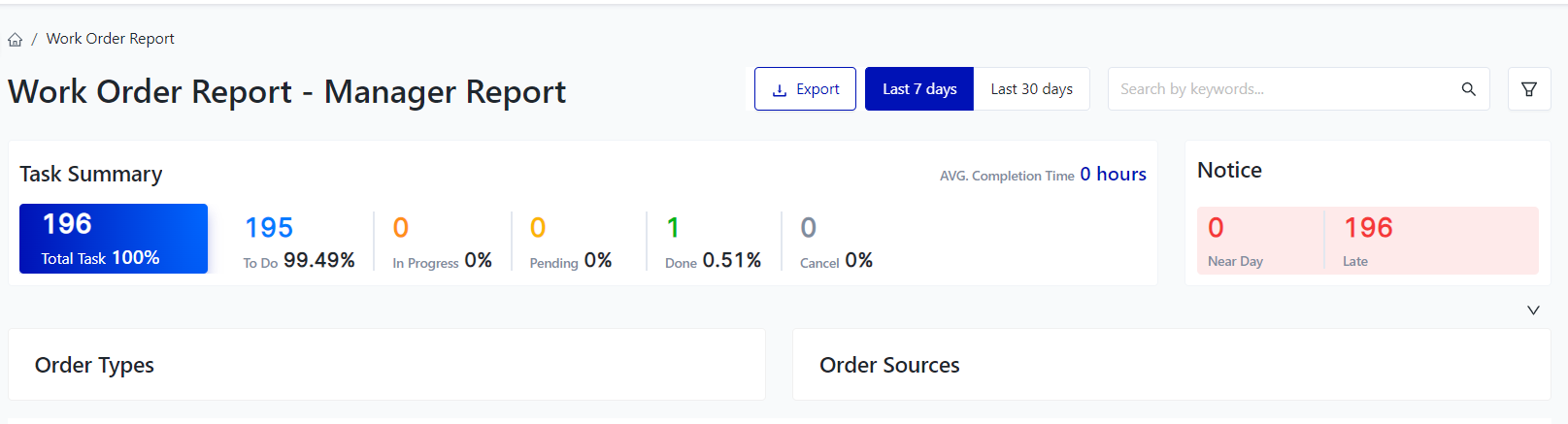Screen dimensions: 1568x424
Task: Focus the Search by keywords field
Action: (1282, 89)
